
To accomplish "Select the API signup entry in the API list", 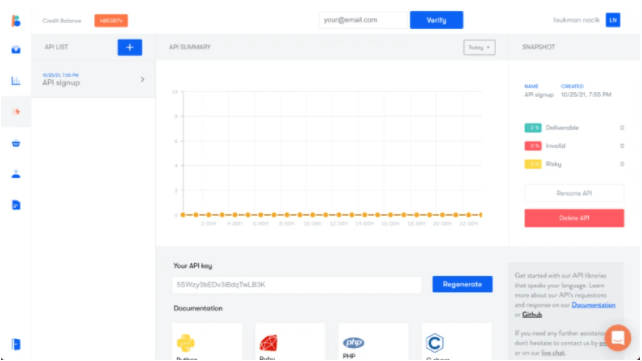I will coord(93,79).
